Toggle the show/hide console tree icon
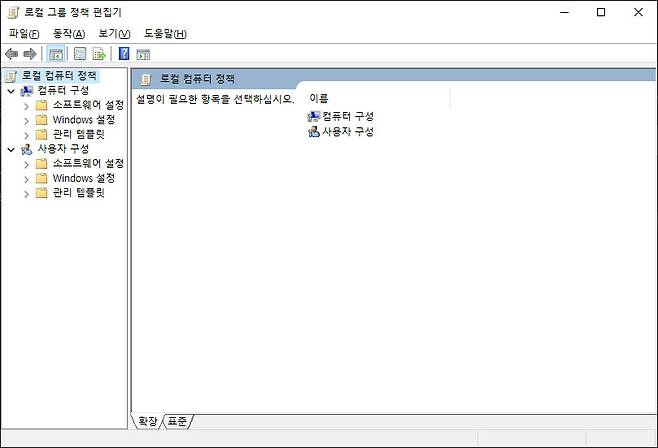Image resolution: width=658 pixels, height=448 pixels. 56,54
